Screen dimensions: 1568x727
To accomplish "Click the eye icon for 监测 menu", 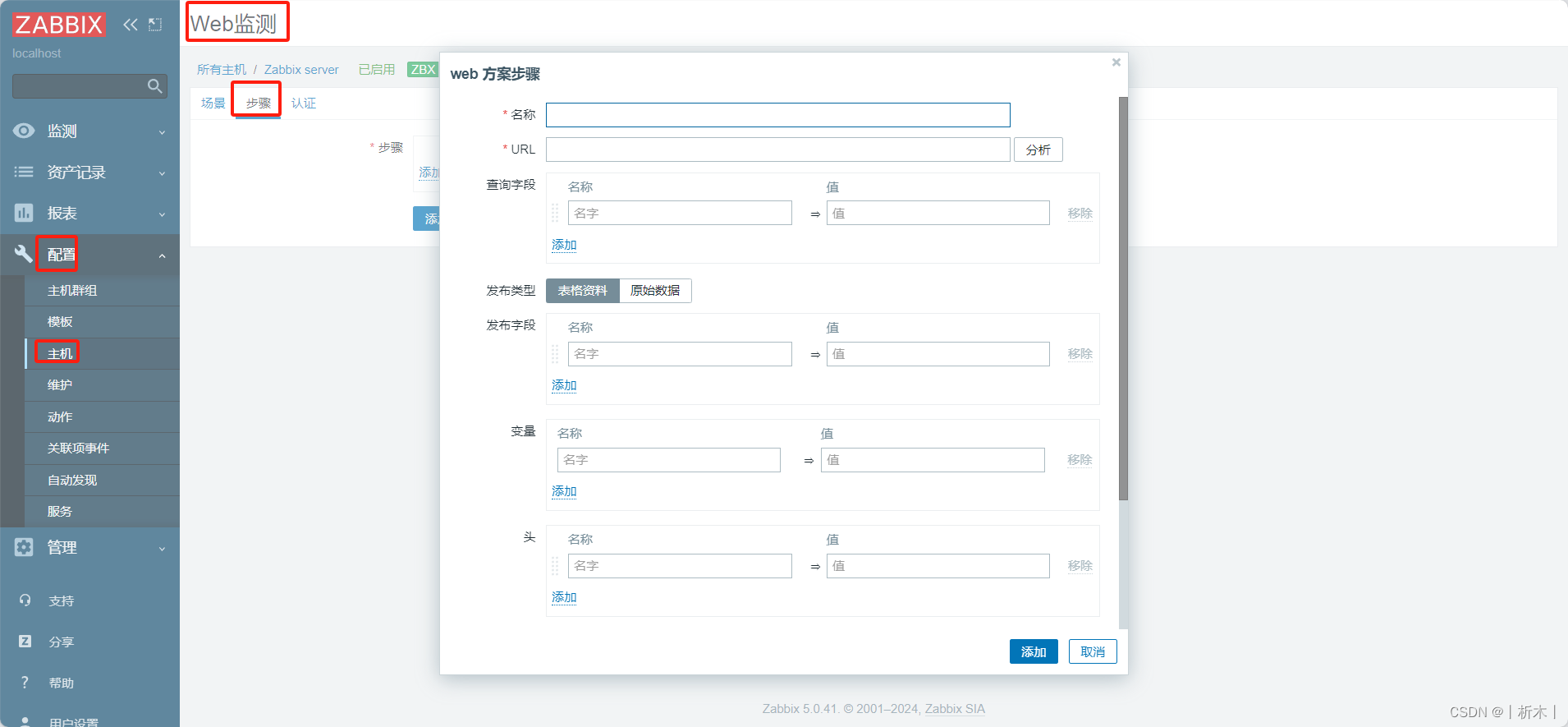I will (x=24, y=131).
